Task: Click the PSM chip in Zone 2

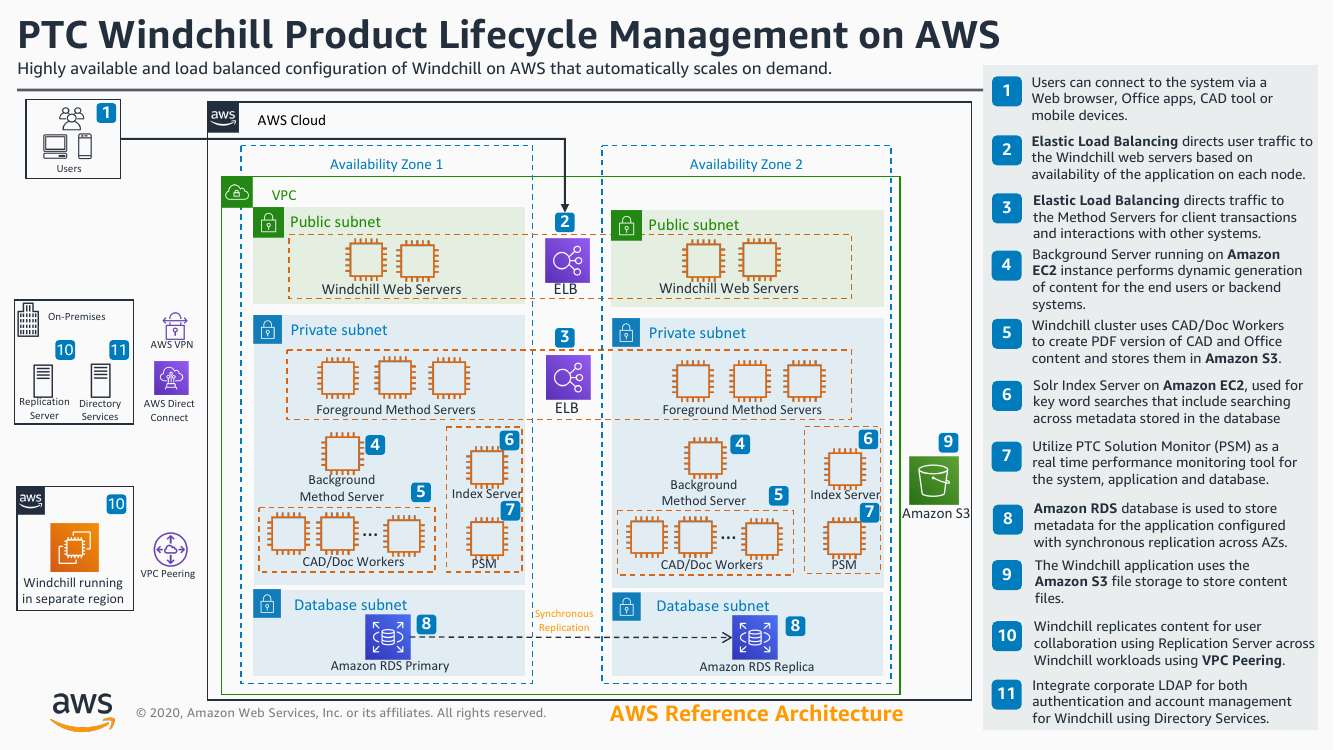Action: [845, 539]
